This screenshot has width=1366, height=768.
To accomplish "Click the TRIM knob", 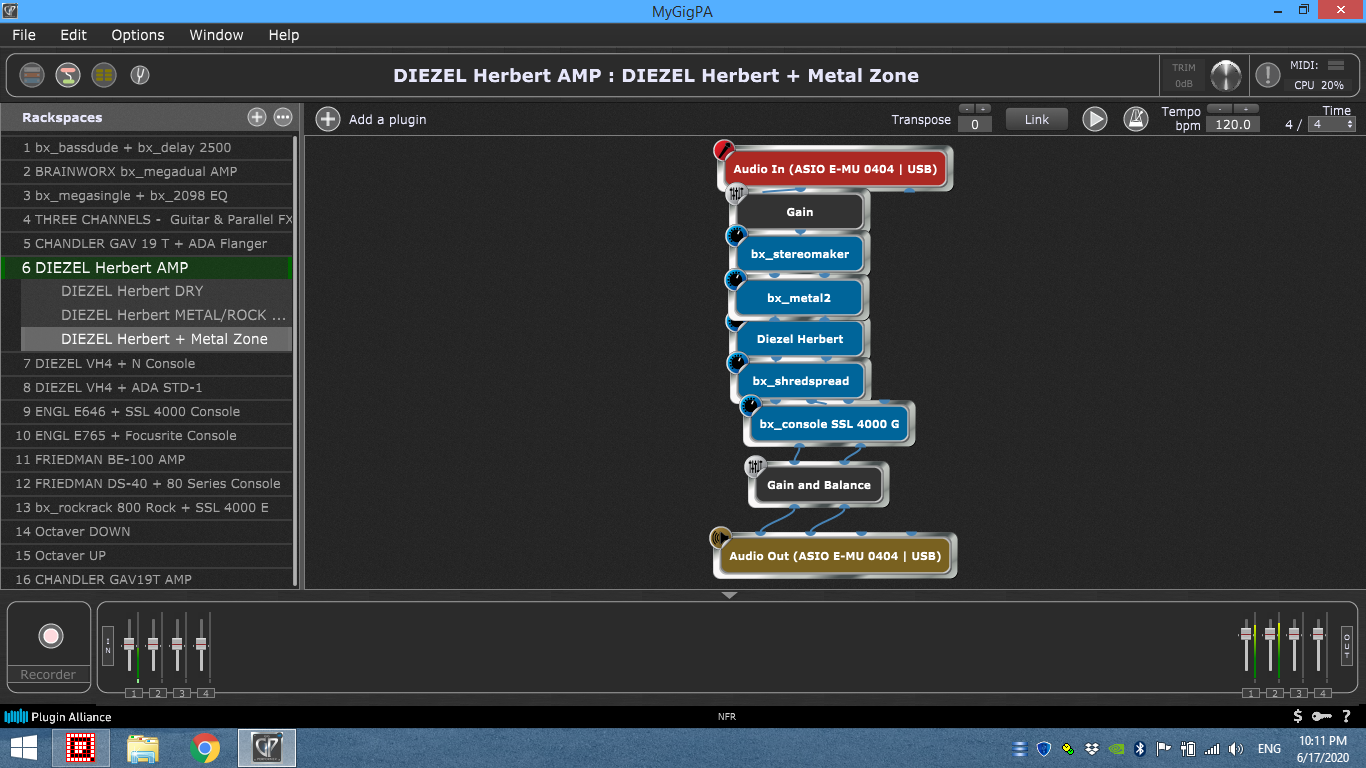I will pyautogui.click(x=1225, y=75).
